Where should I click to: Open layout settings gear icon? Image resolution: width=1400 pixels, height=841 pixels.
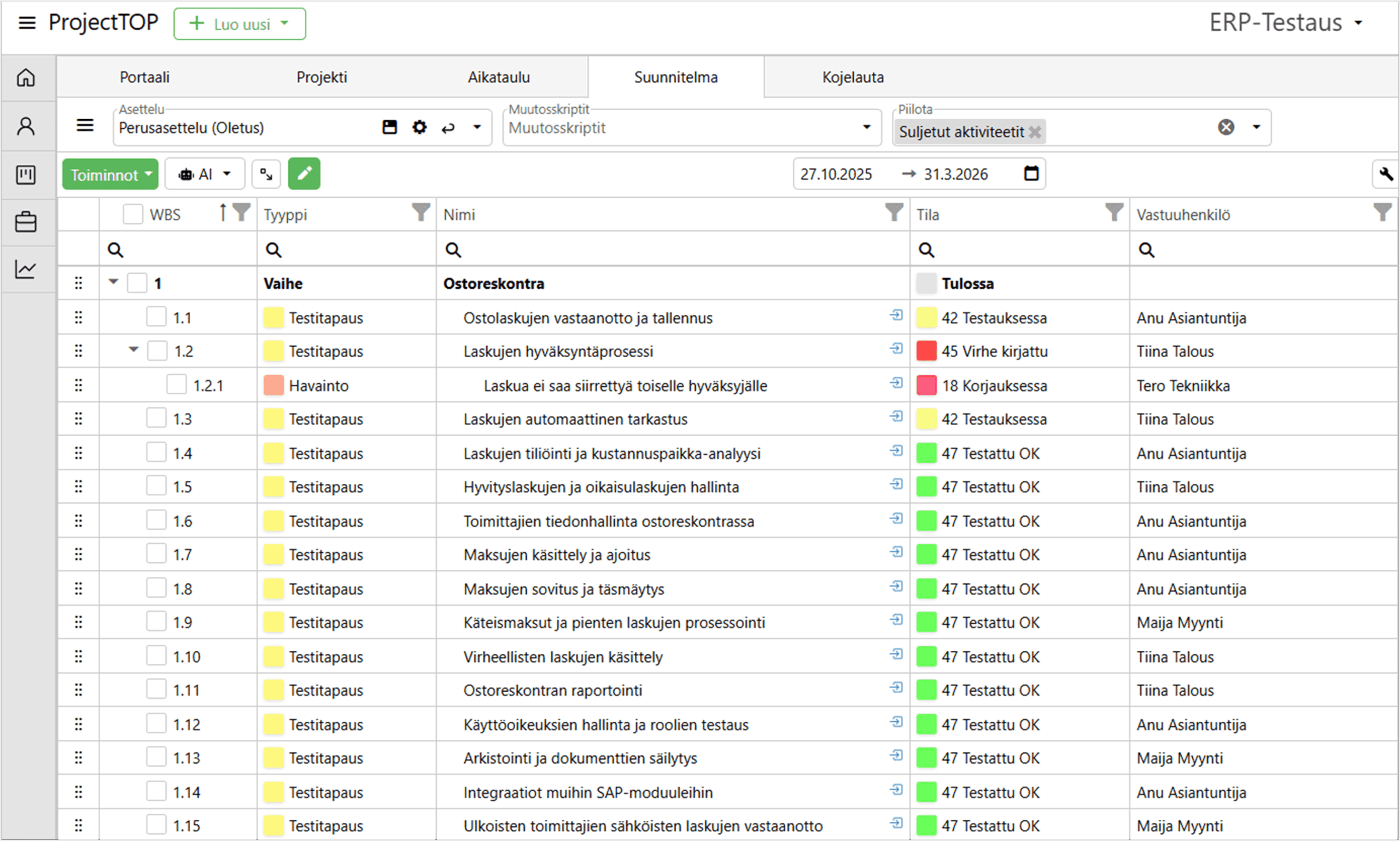[419, 127]
